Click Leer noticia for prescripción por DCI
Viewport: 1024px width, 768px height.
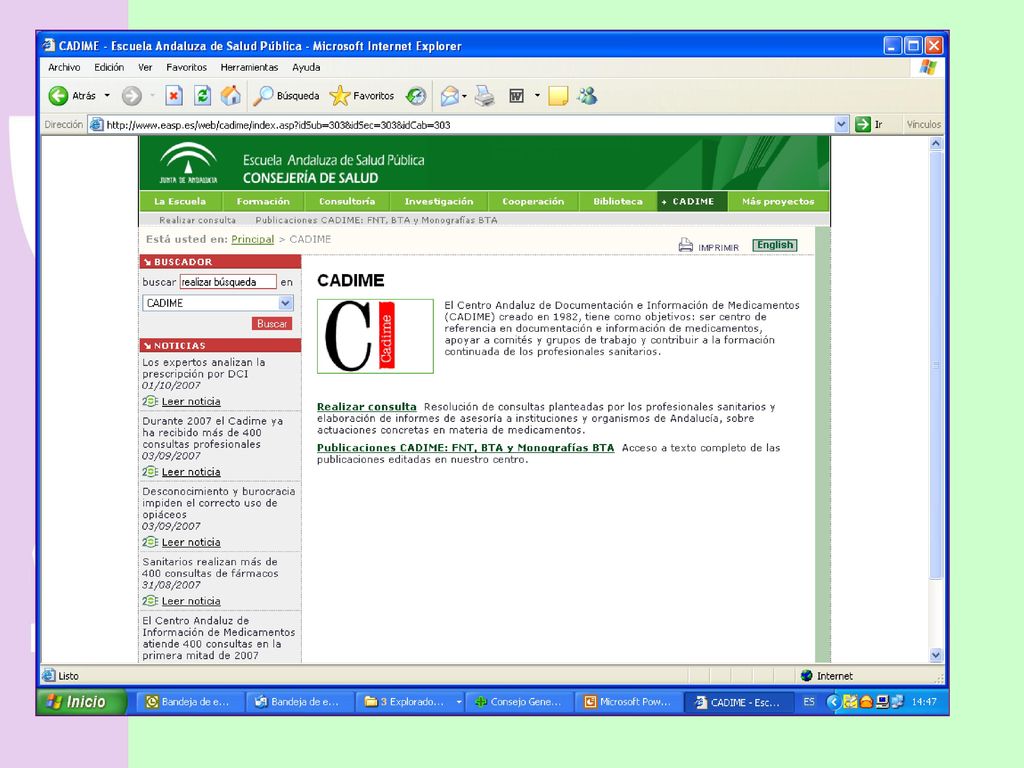[191, 402]
